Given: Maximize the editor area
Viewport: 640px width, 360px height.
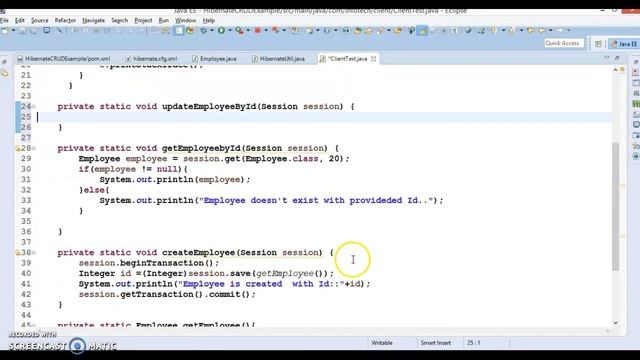Looking at the screenshot, I should pyautogui.click(x=617, y=58).
